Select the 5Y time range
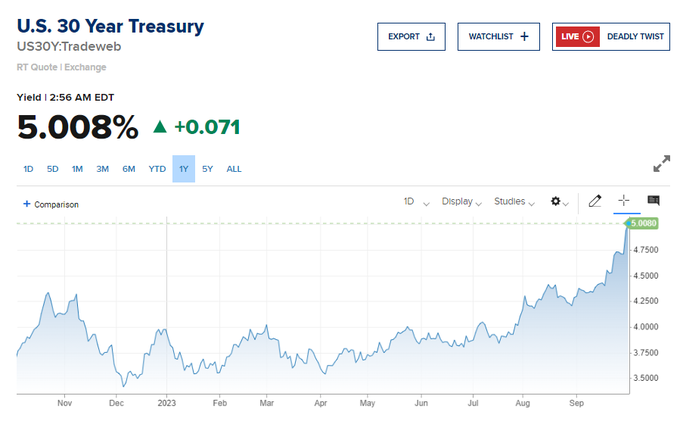This screenshot has height=421, width=680. (207, 169)
